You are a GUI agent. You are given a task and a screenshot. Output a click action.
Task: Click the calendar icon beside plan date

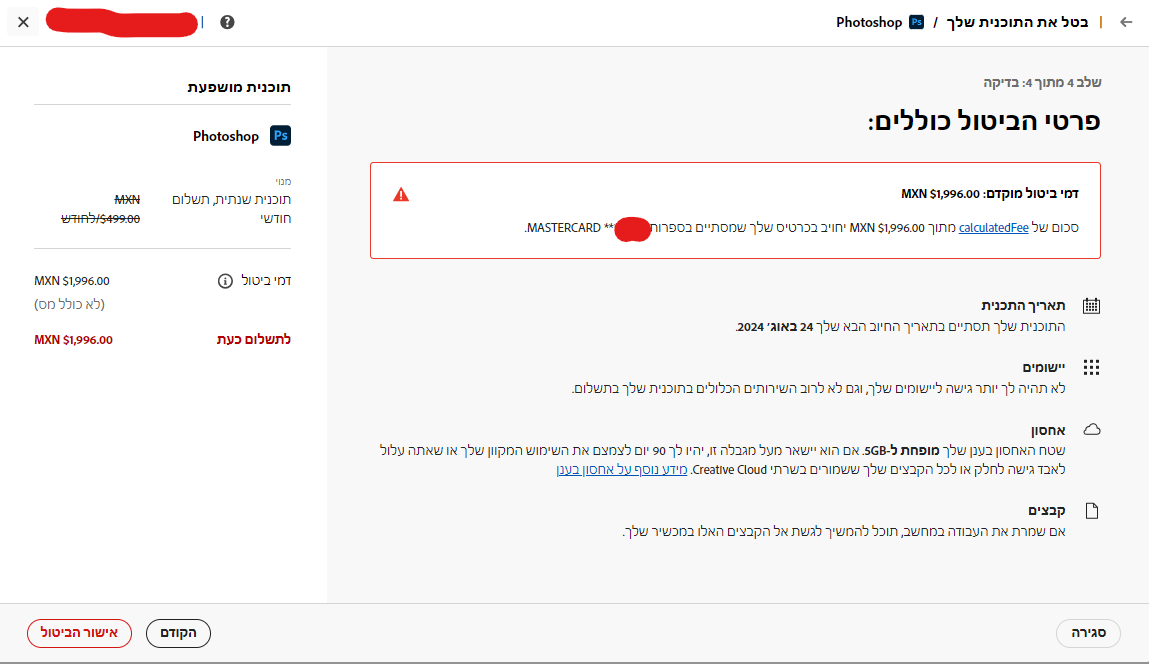click(x=1091, y=306)
